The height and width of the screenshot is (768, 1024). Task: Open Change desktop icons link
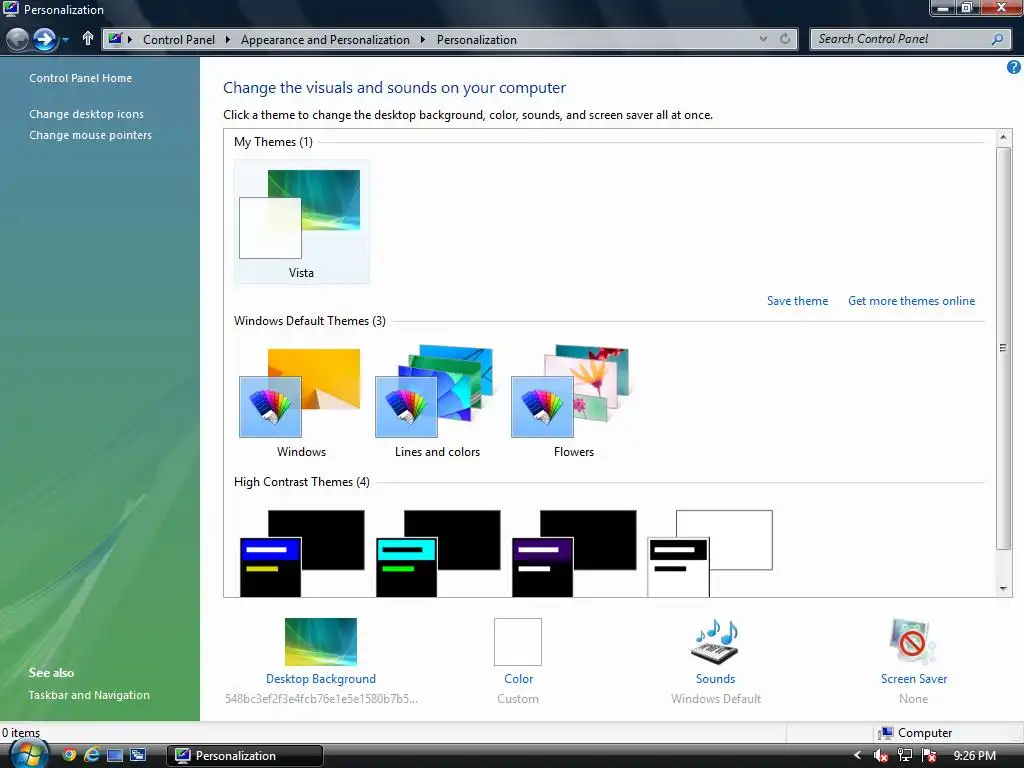point(86,114)
